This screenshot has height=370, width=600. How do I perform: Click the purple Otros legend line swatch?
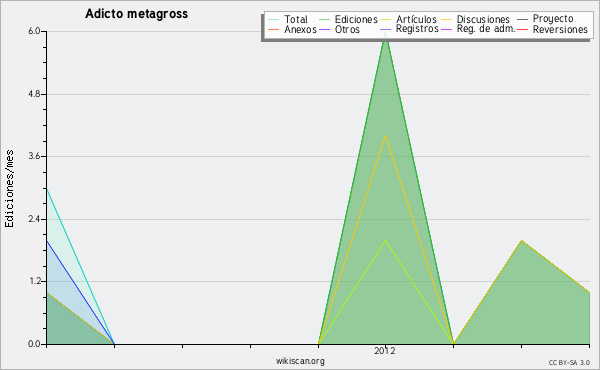point(324,29)
